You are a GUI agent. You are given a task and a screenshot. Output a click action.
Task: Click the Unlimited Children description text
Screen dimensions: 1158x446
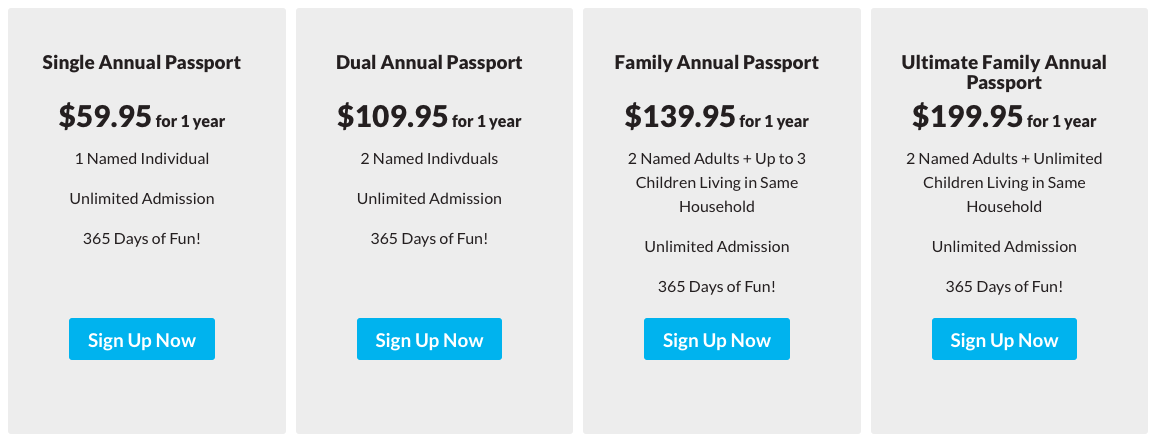tap(1004, 182)
